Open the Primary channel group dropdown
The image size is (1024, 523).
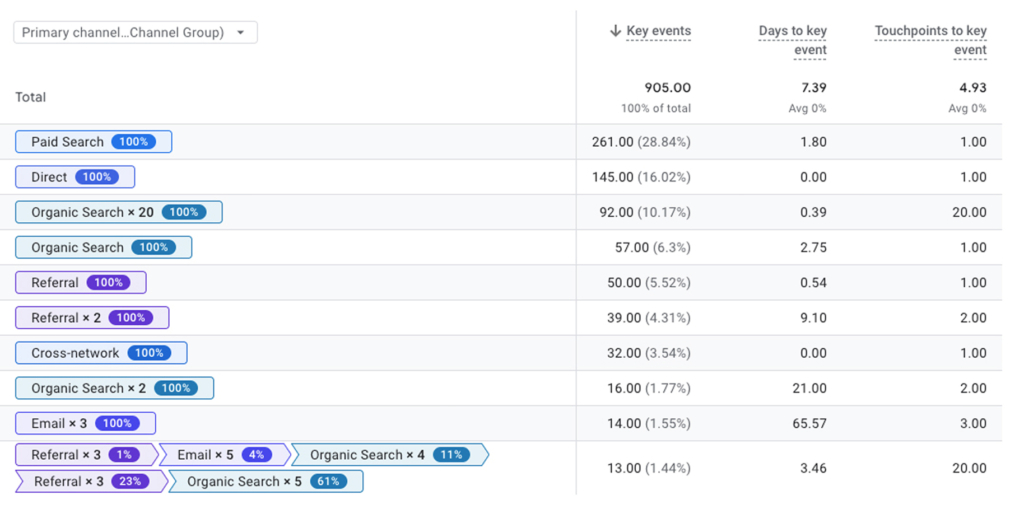pos(135,32)
